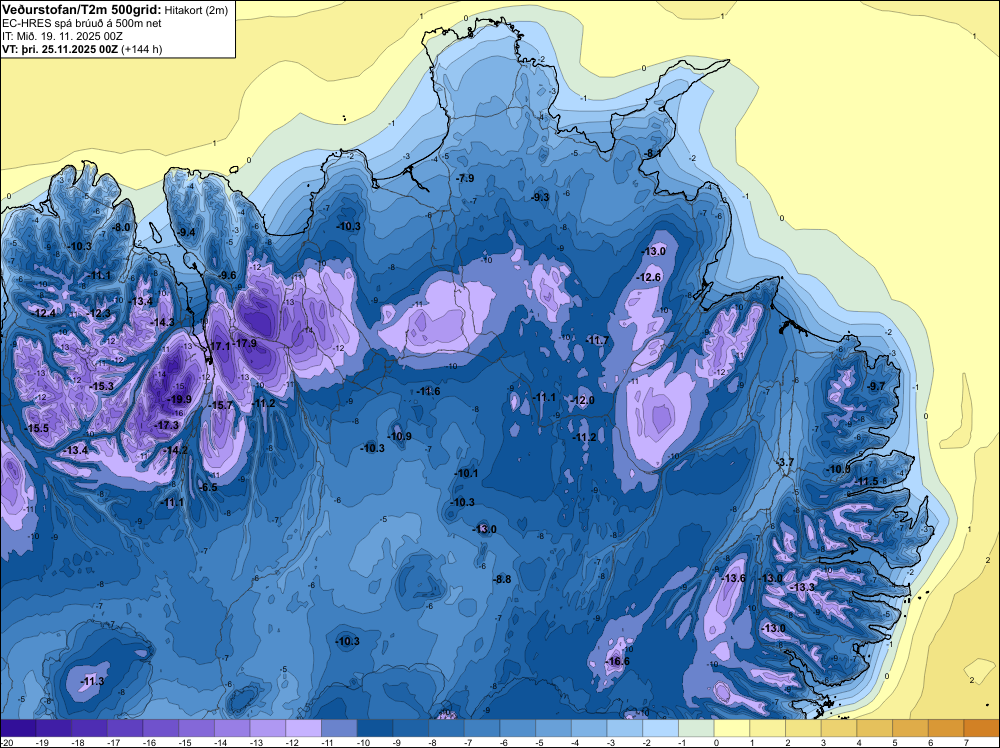Click the -10.9 temperature label
The image size is (1000, 748).
(399, 437)
